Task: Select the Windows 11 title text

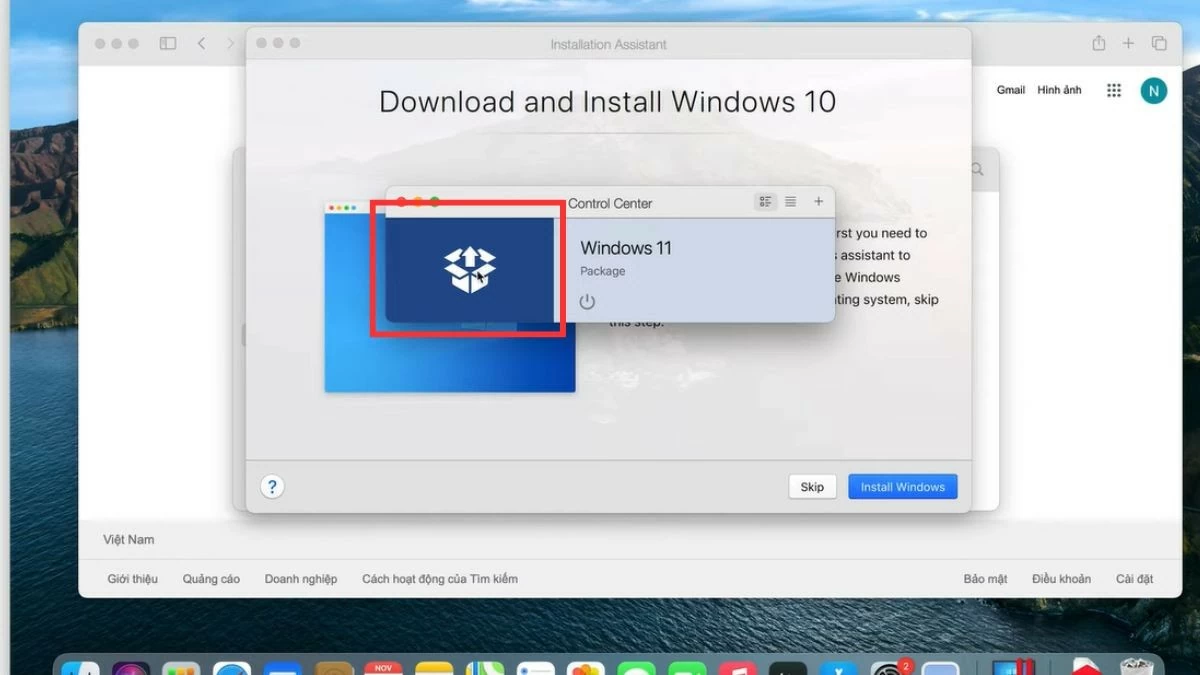Action: (x=626, y=248)
